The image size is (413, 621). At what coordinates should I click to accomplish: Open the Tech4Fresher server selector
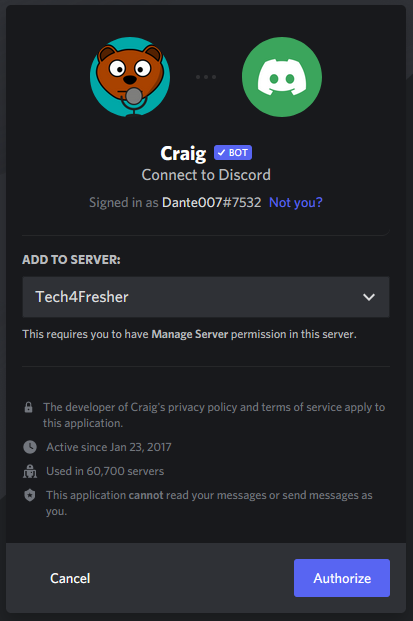tap(206, 297)
